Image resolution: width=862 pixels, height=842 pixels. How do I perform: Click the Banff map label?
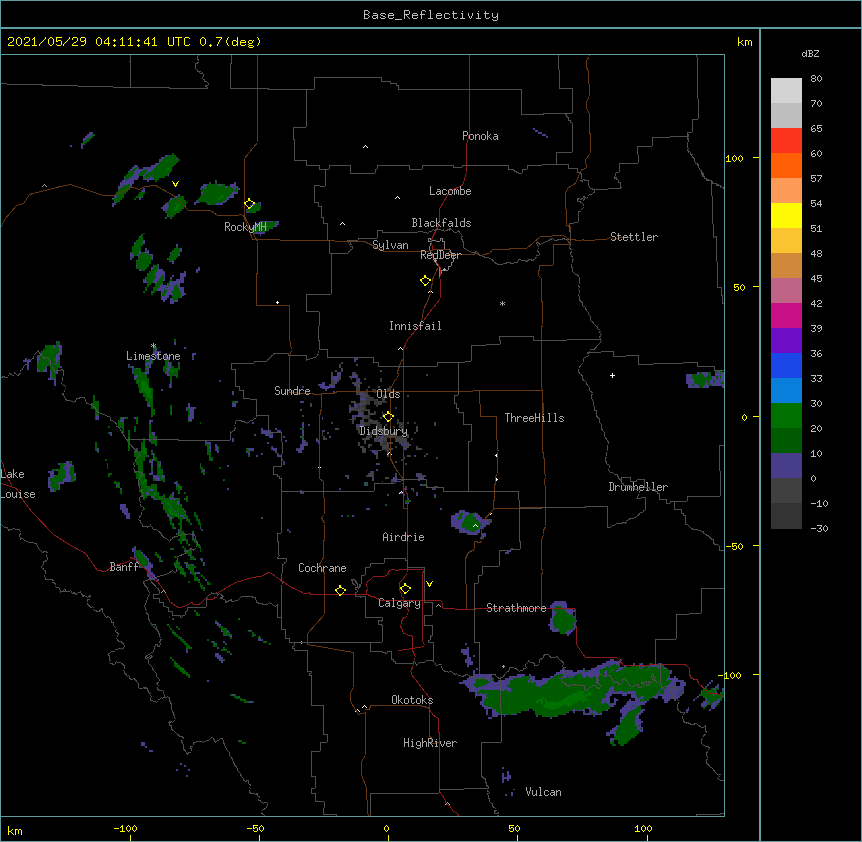click(x=124, y=567)
